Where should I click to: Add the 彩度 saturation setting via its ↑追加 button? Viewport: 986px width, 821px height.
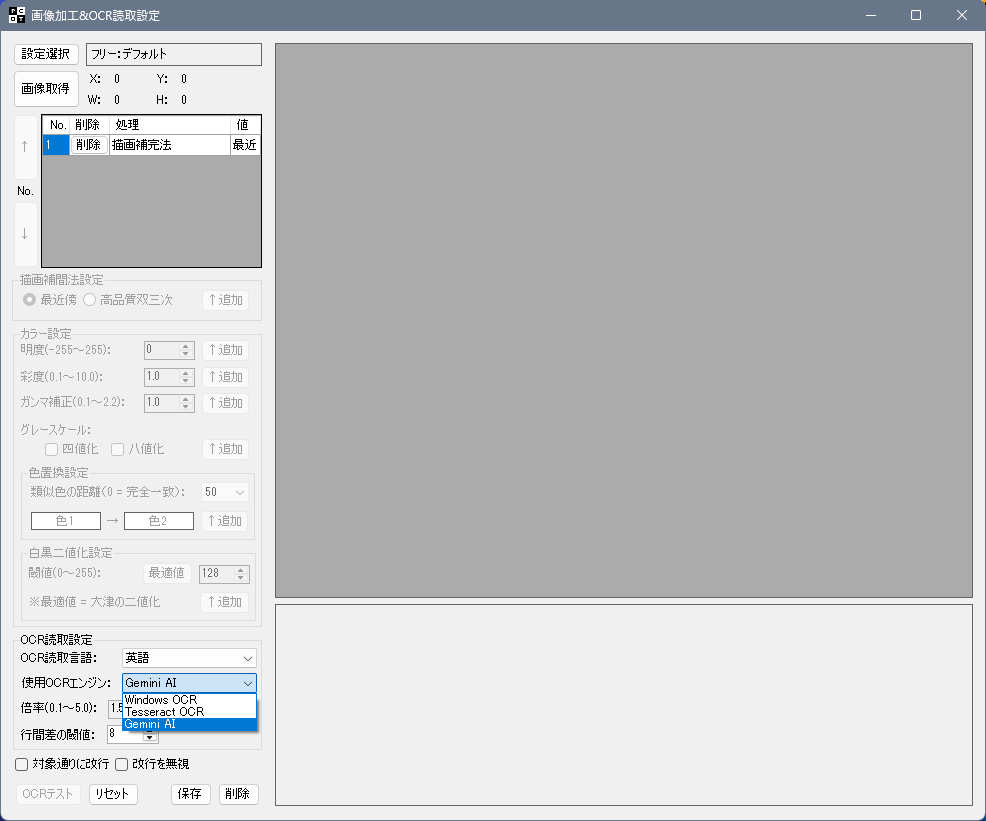225,377
